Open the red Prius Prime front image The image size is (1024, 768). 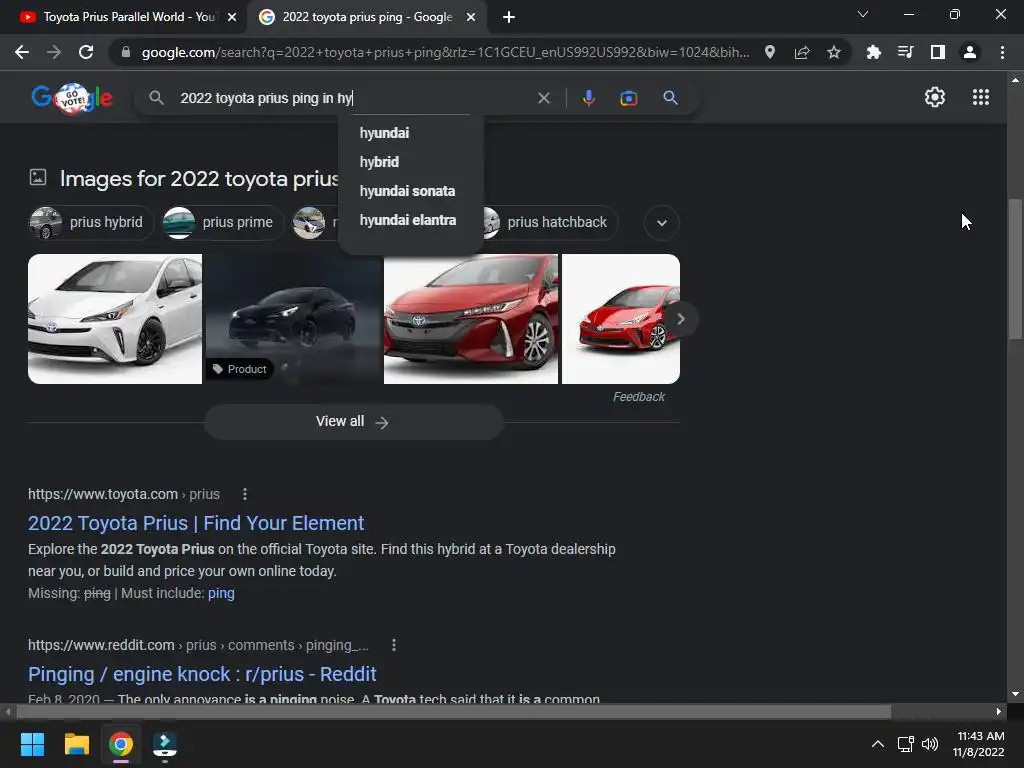tap(471, 319)
